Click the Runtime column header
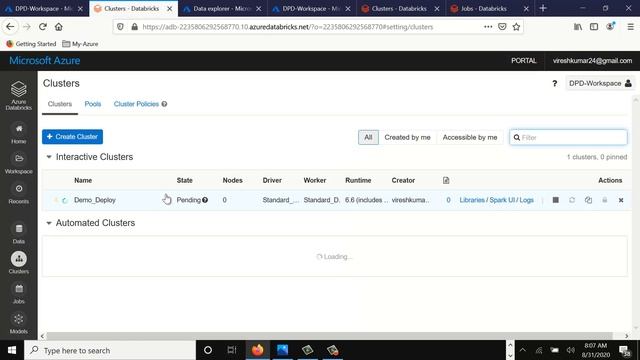The height and width of the screenshot is (360, 640). coord(358,180)
